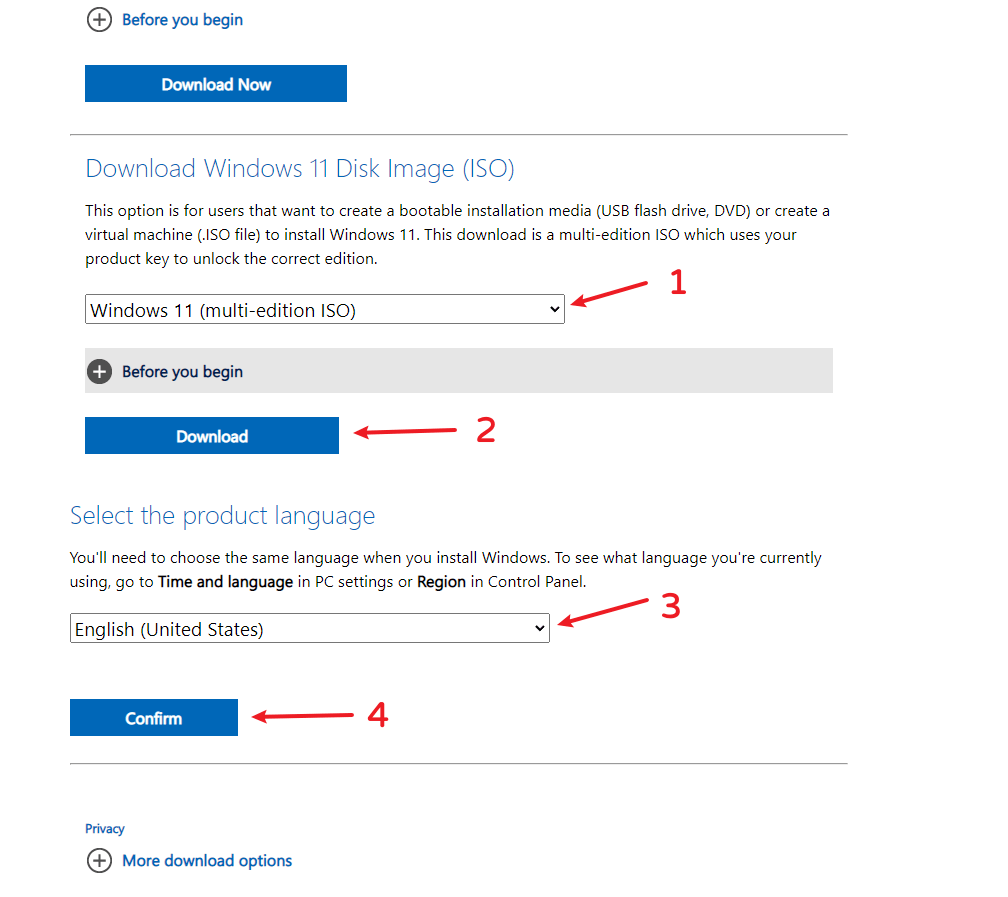
Task: Click the bold Time and language text
Action: coord(226,582)
